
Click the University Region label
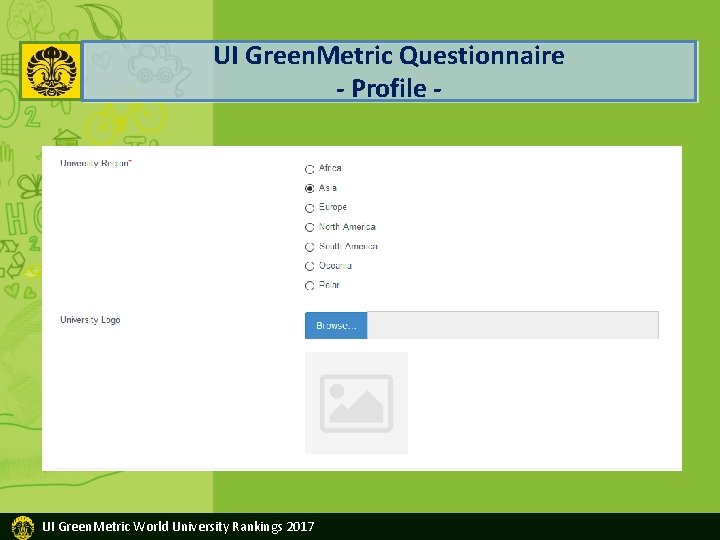[96, 163]
